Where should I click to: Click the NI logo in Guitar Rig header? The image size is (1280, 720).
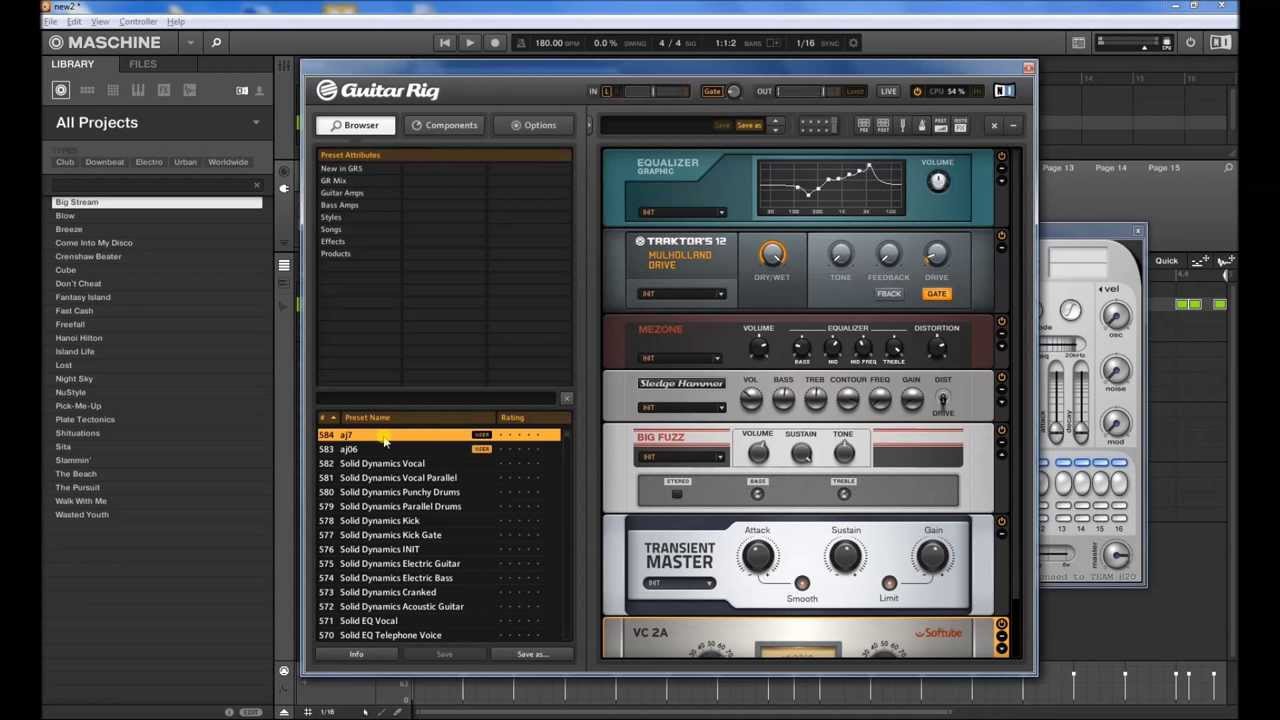coord(1004,91)
